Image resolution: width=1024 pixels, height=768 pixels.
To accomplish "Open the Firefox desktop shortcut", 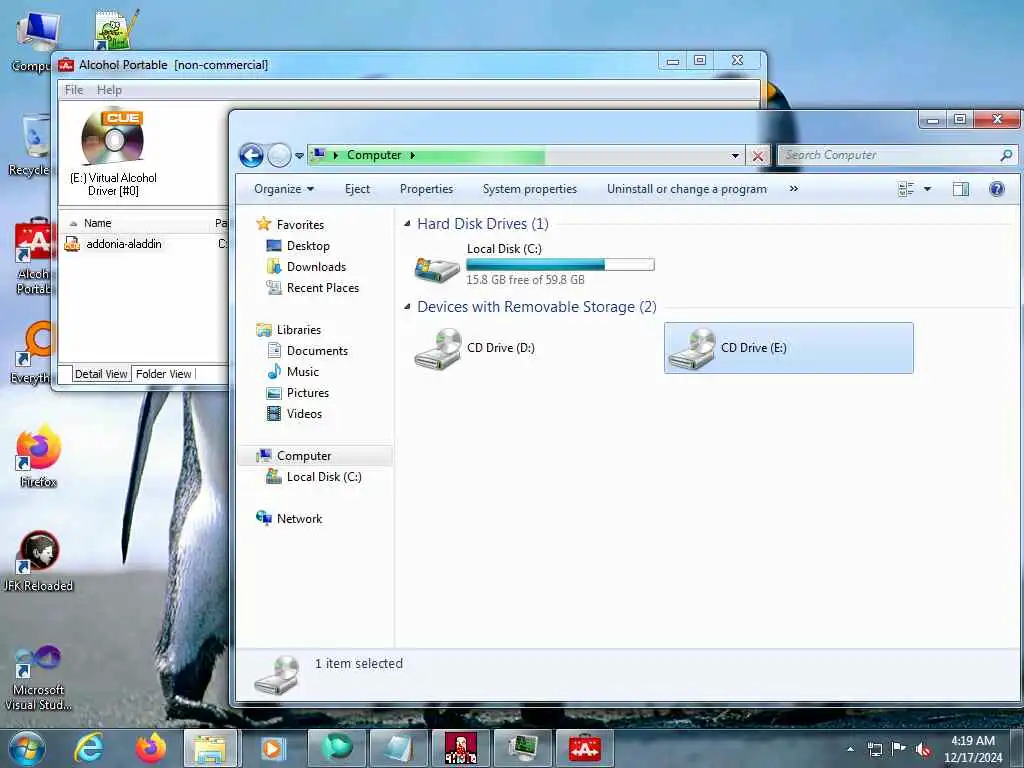I will [38, 456].
